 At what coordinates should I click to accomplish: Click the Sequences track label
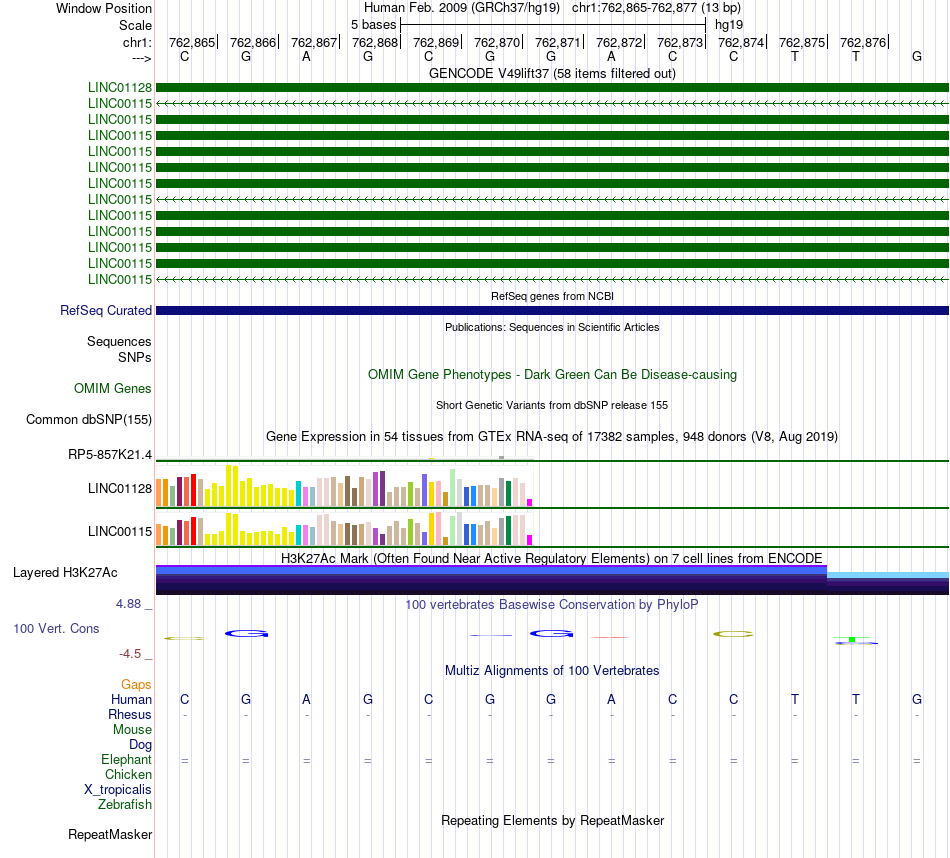point(119,341)
